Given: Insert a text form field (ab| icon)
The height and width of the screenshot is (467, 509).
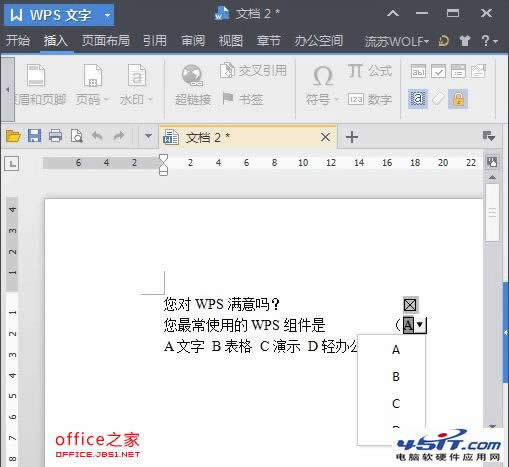Looking at the screenshot, I should click(x=418, y=71).
